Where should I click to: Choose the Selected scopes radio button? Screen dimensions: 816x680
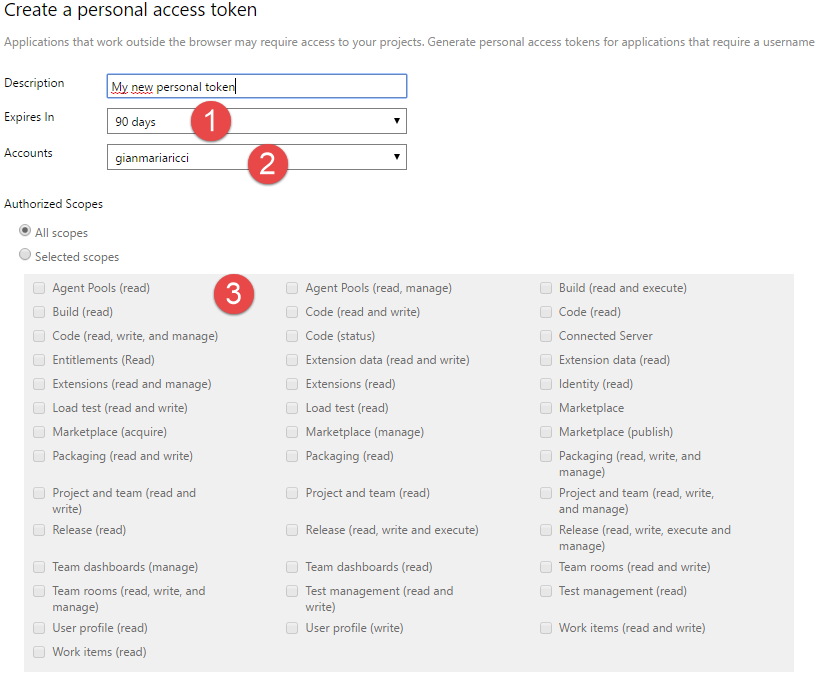coord(24,254)
